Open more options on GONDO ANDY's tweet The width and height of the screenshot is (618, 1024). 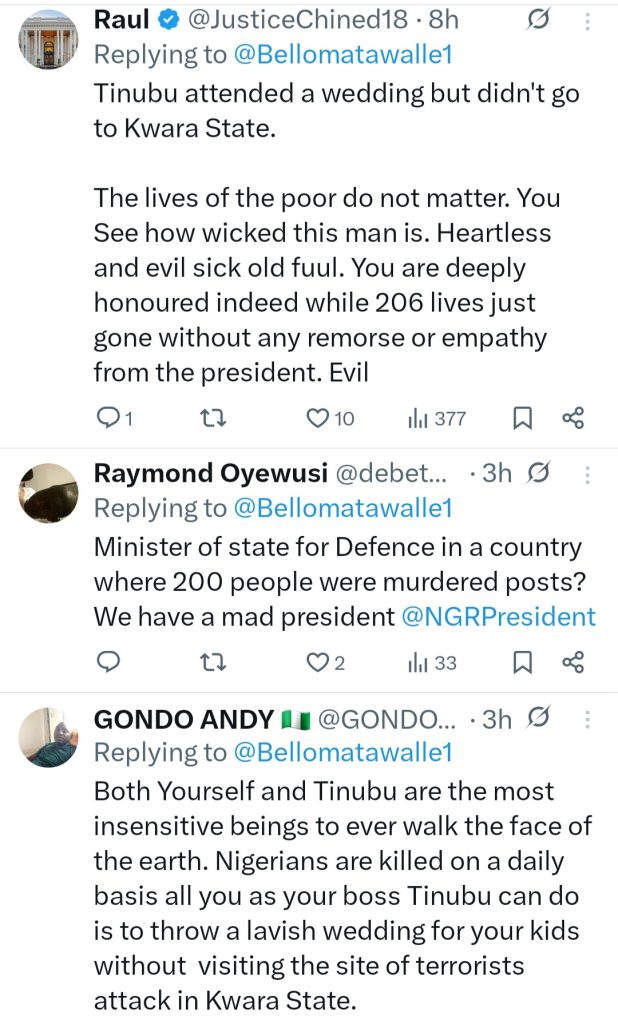[587, 718]
